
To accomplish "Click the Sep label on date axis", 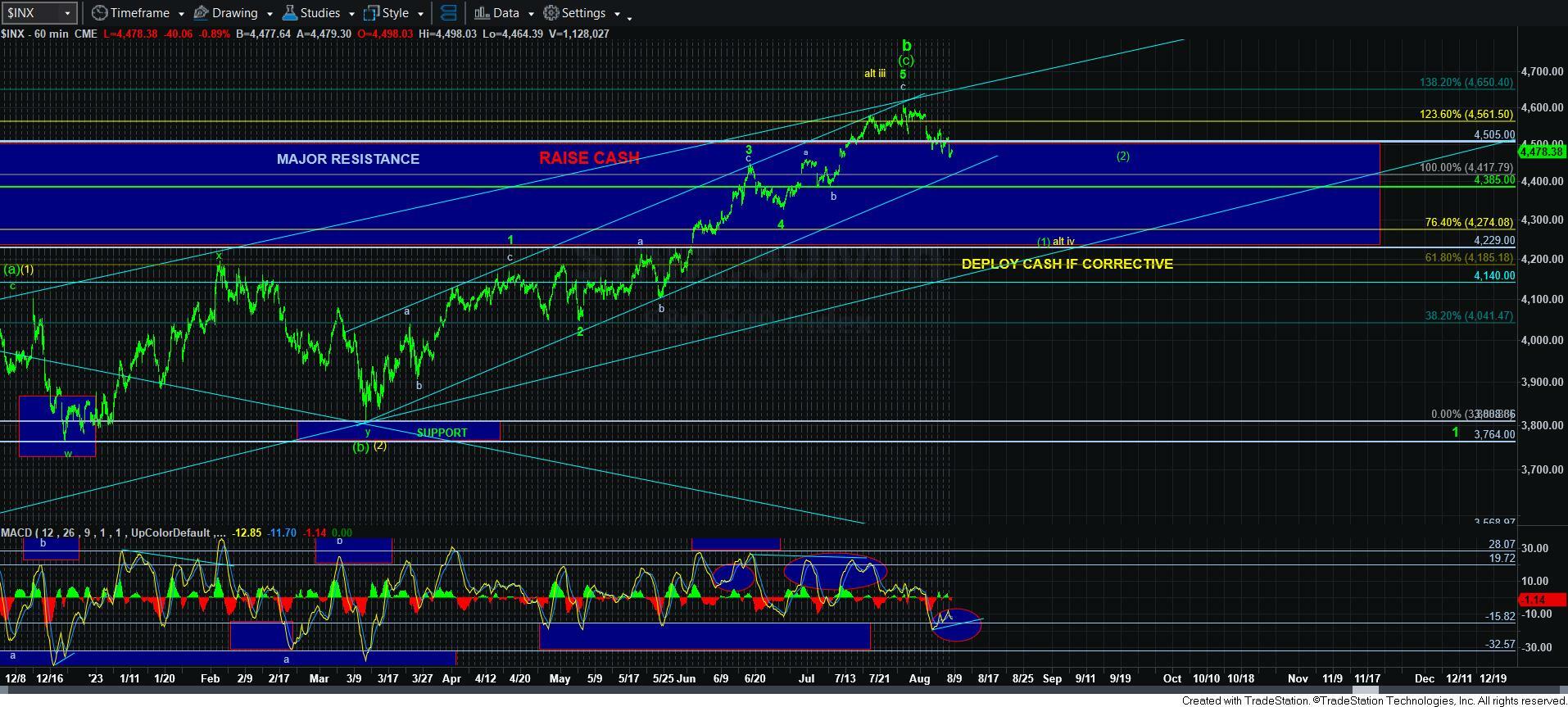I will pos(1052,678).
